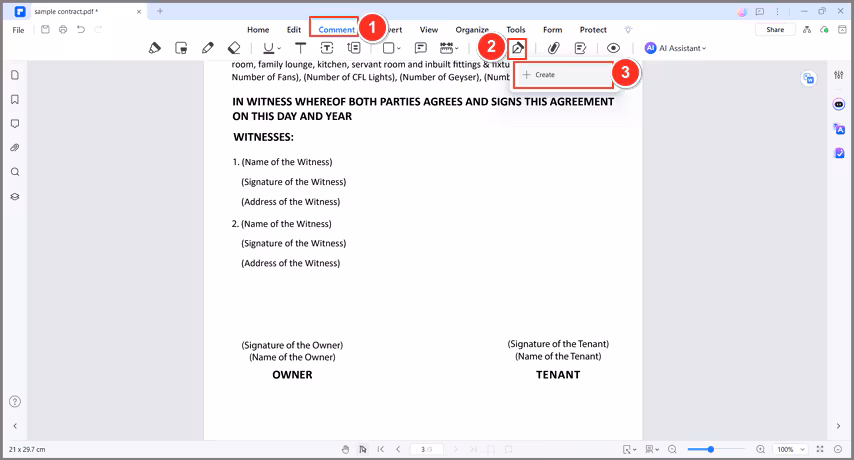Expand the right panel arrow

click(838, 426)
